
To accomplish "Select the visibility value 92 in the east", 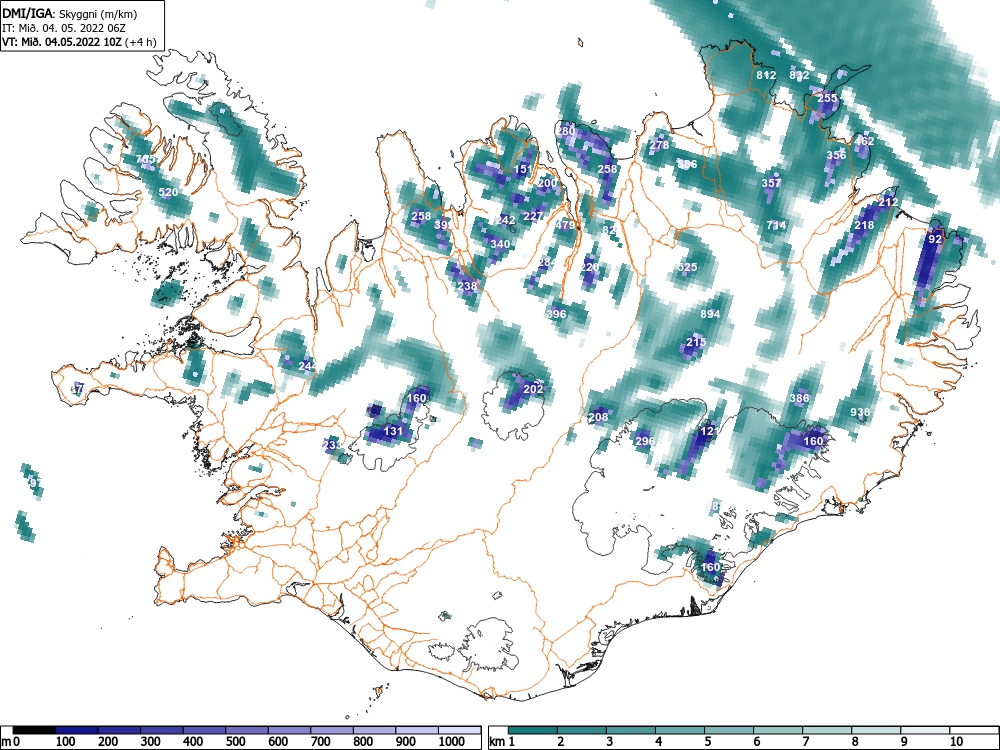I will 935,239.
